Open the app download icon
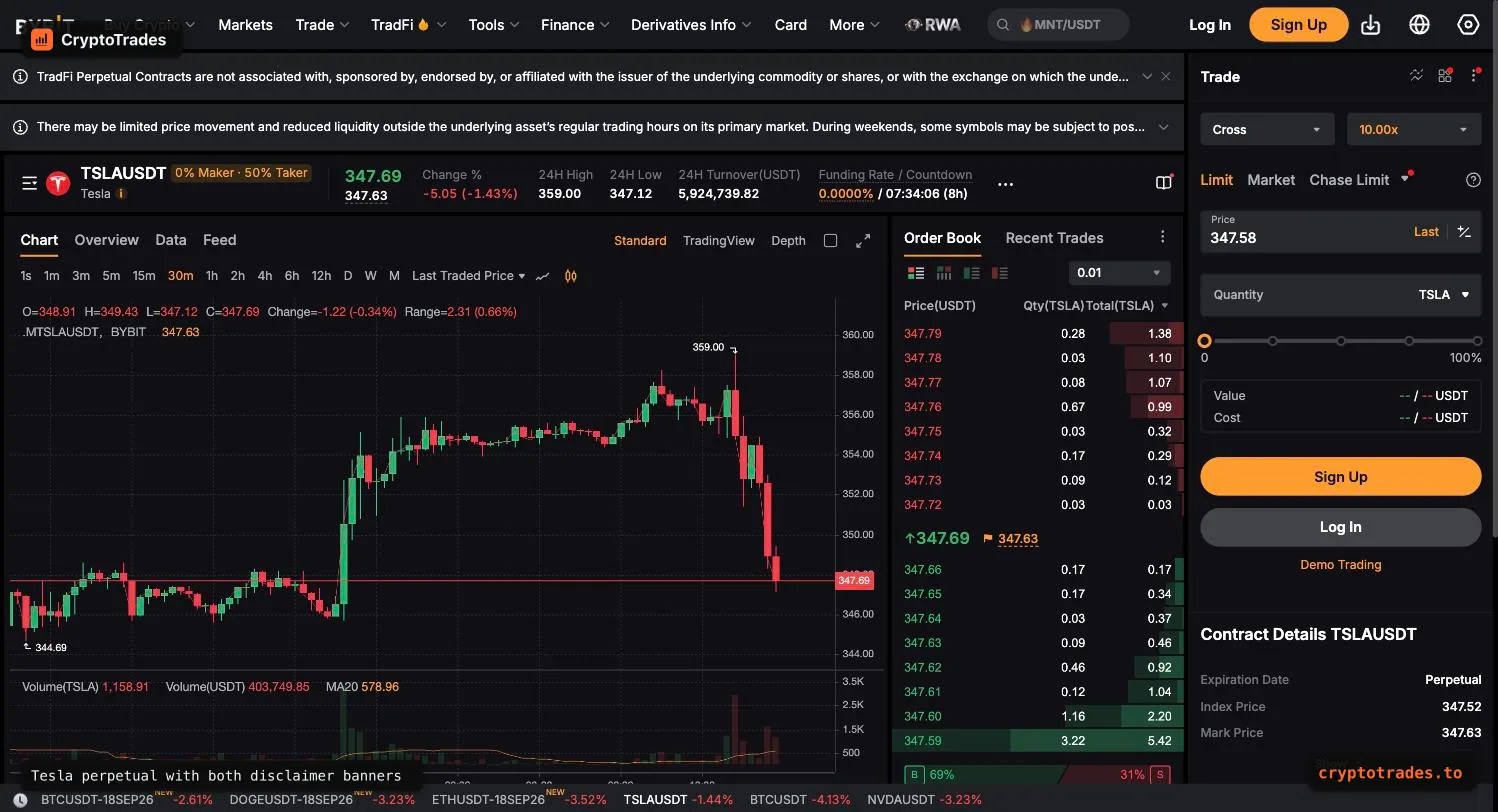The height and width of the screenshot is (812, 1498). click(x=1371, y=25)
